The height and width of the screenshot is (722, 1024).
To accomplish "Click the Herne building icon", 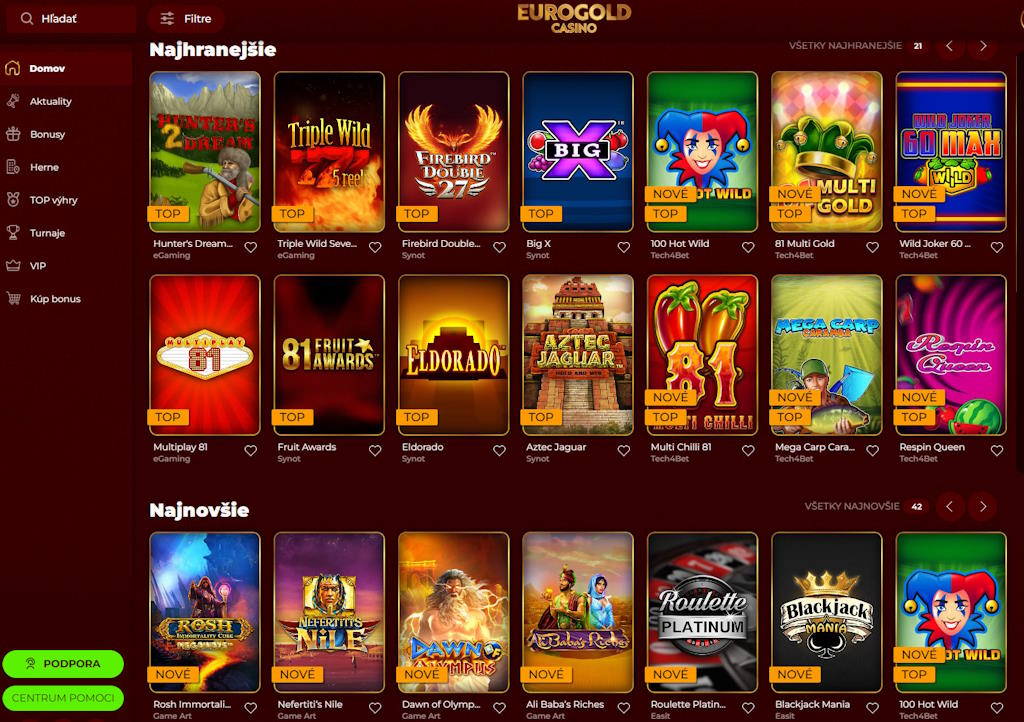I will (13, 167).
